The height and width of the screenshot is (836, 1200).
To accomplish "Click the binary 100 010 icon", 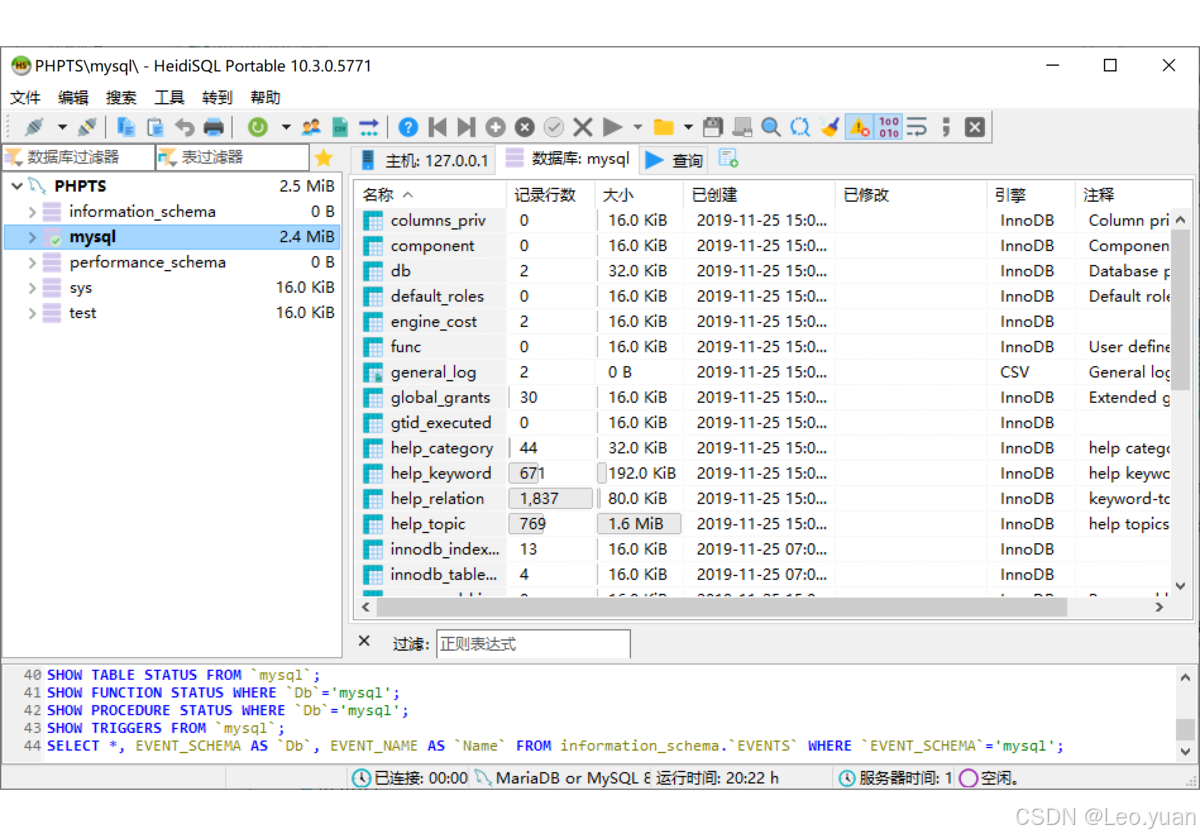I will click(x=888, y=127).
